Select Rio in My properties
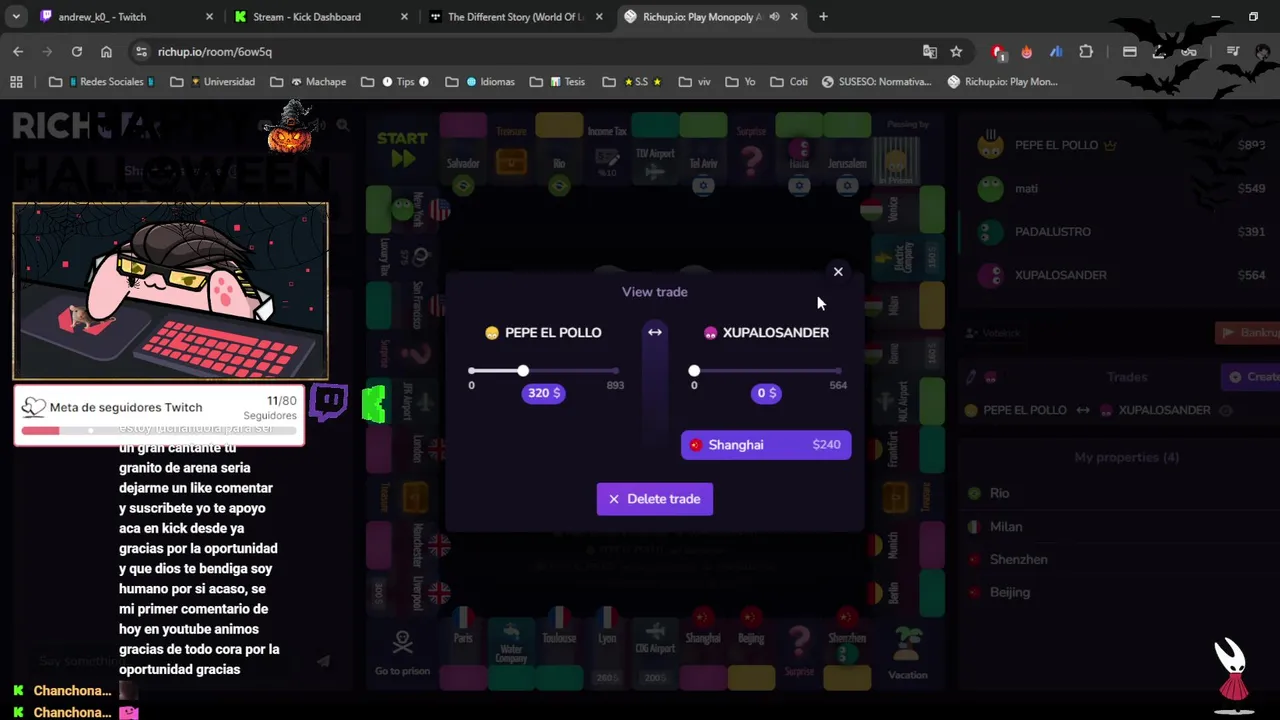Screen dimensions: 1280x720 pos(1116,493)
